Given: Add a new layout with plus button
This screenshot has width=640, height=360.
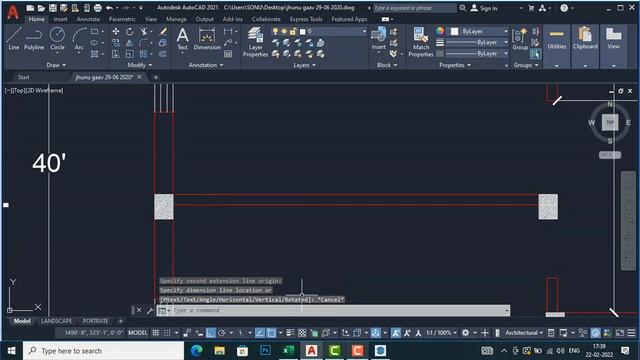Looking at the screenshot, I should [120, 321].
